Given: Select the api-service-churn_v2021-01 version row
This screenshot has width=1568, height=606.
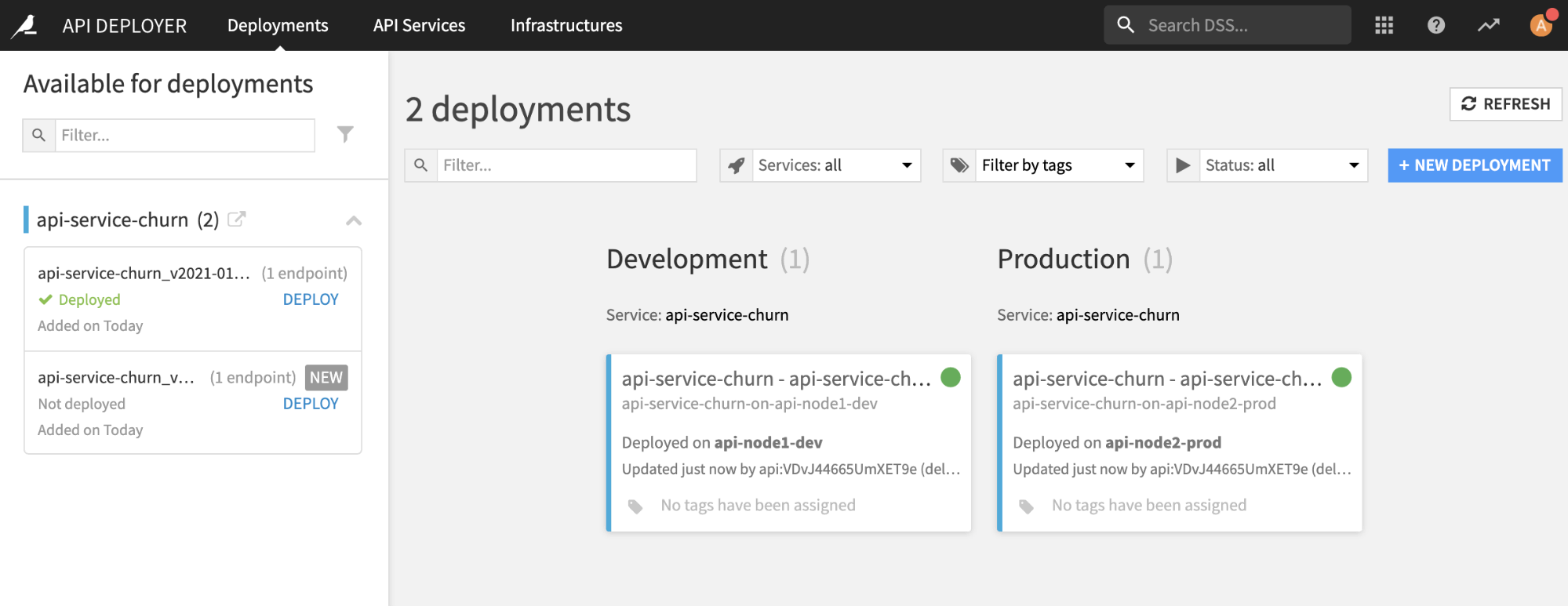Looking at the screenshot, I should pos(193,299).
